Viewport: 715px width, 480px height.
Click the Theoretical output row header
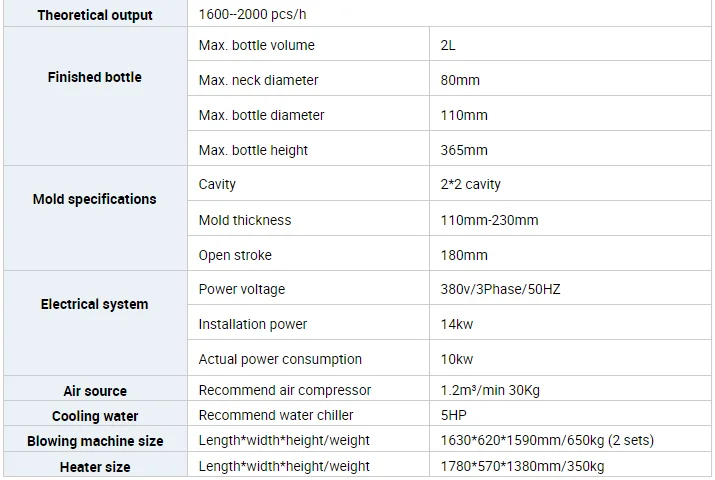pyautogui.click(x=95, y=15)
